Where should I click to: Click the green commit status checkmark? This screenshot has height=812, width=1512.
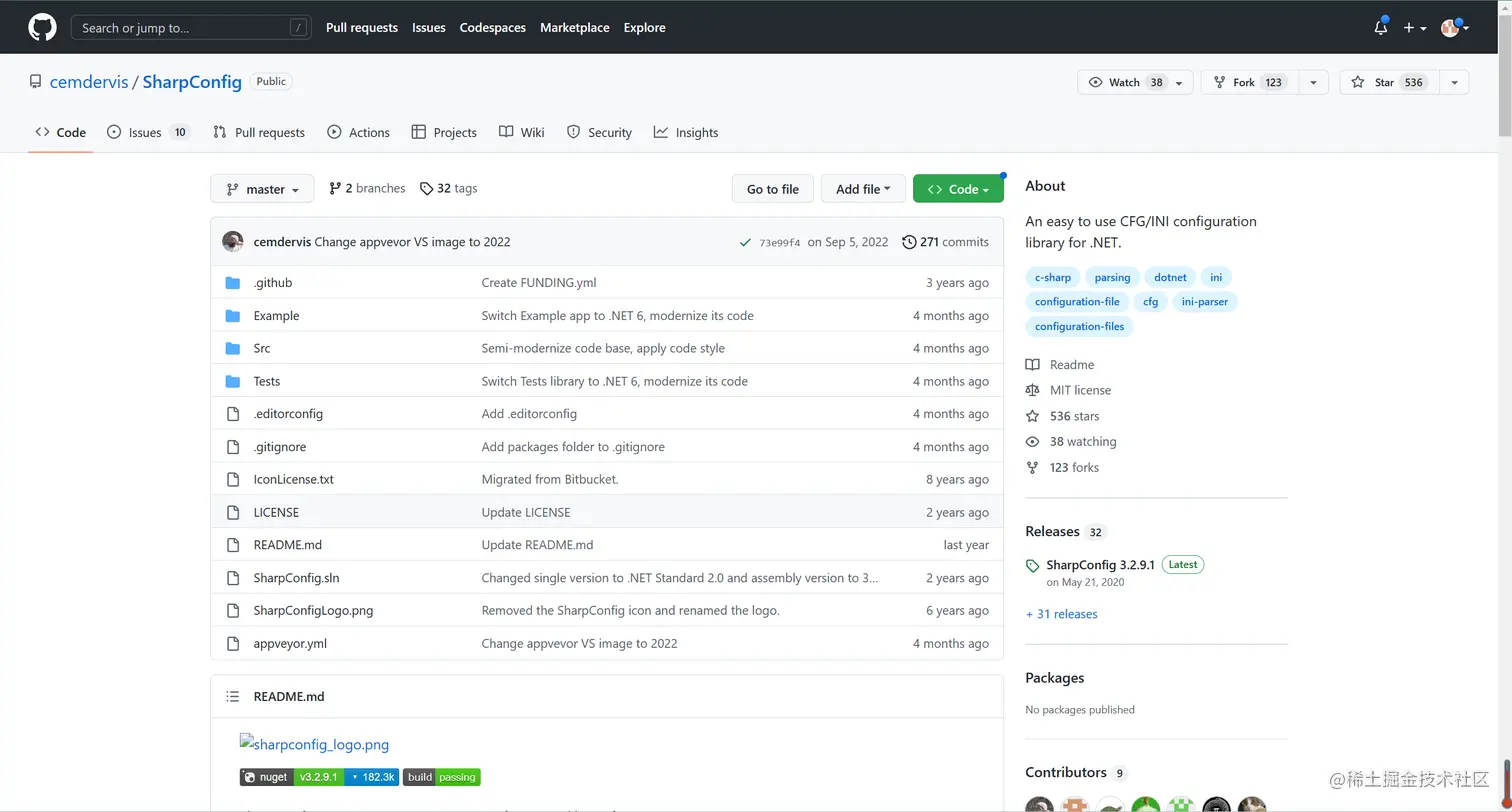[x=745, y=242]
